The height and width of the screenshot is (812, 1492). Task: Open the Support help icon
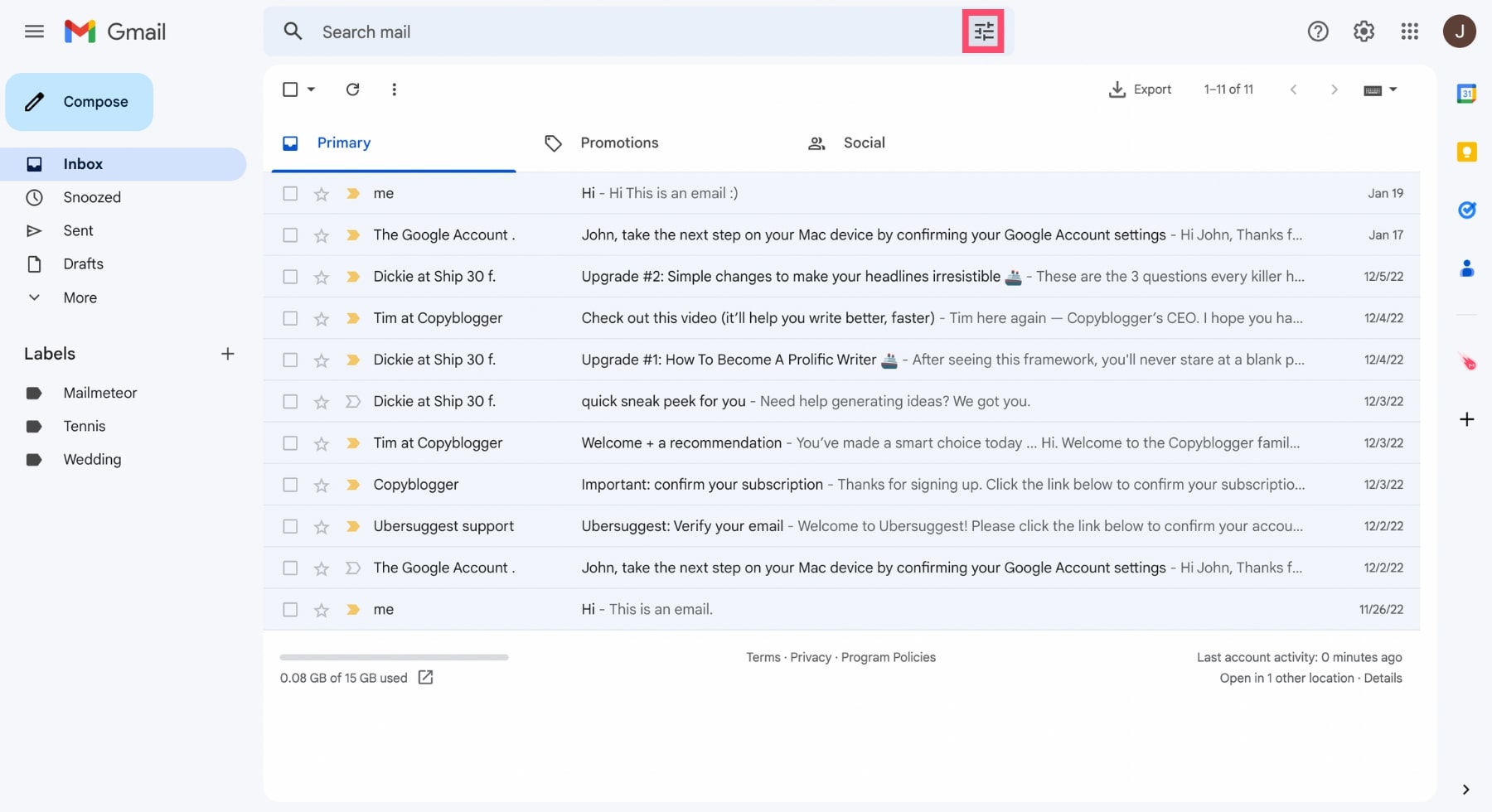[x=1318, y=31]
